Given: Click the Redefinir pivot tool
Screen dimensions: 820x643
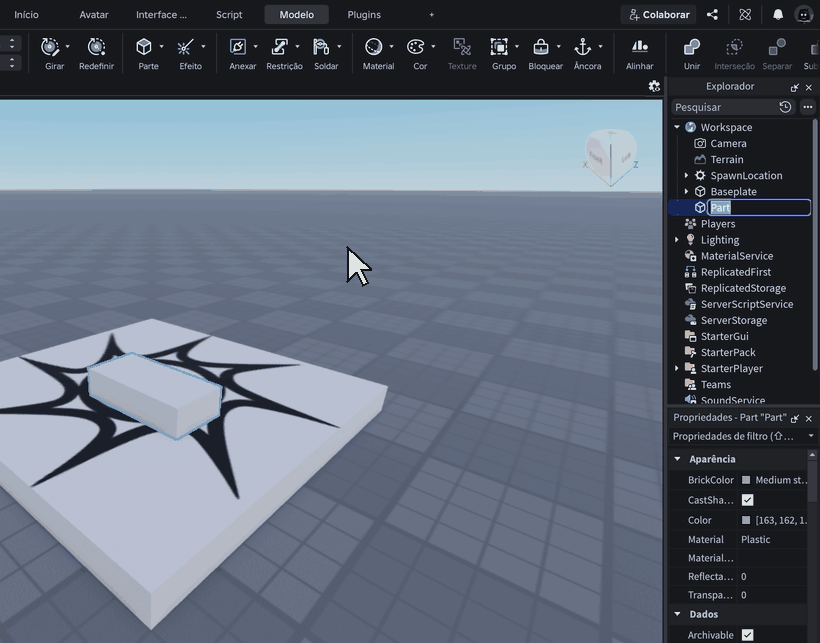Looking at the screenshot, I should 96,53.
